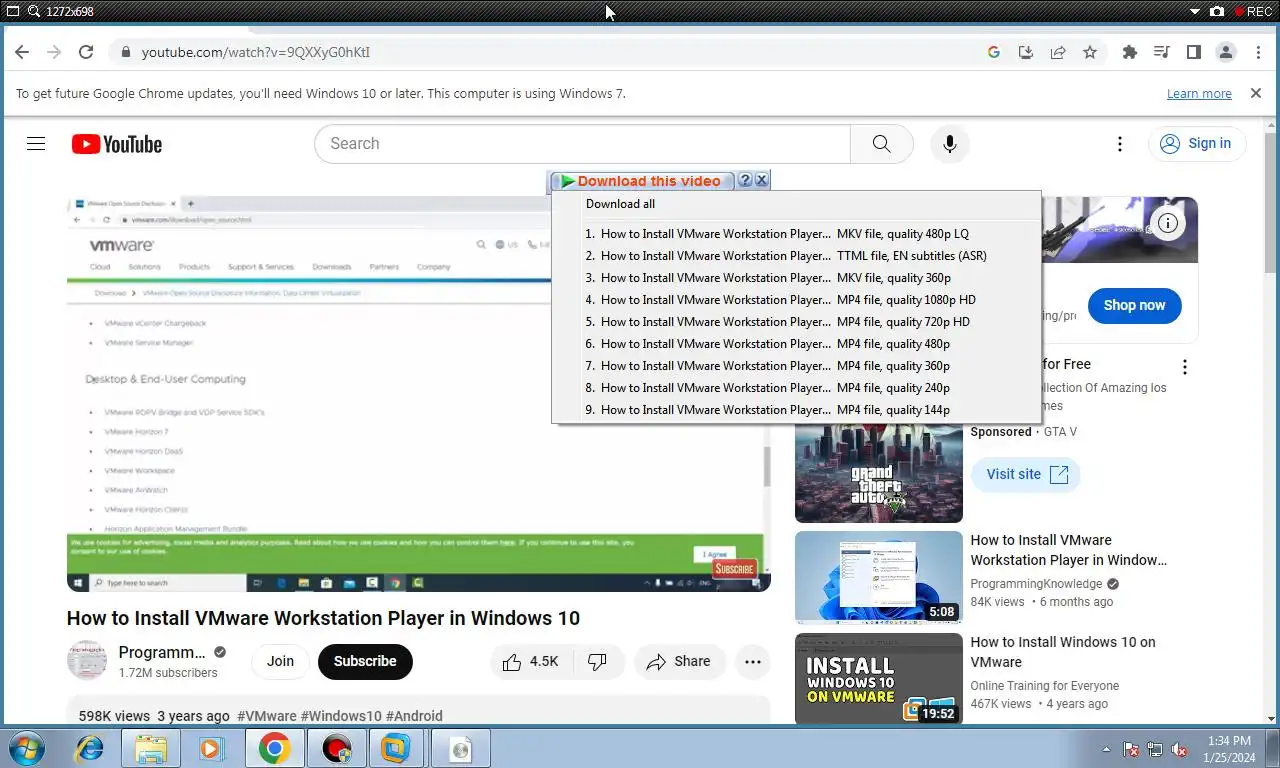Image resolution: width=1280 pixels, height=768 pixels.
Task: Open the YouTube hamburger guide menu
Action: [36, 144]
